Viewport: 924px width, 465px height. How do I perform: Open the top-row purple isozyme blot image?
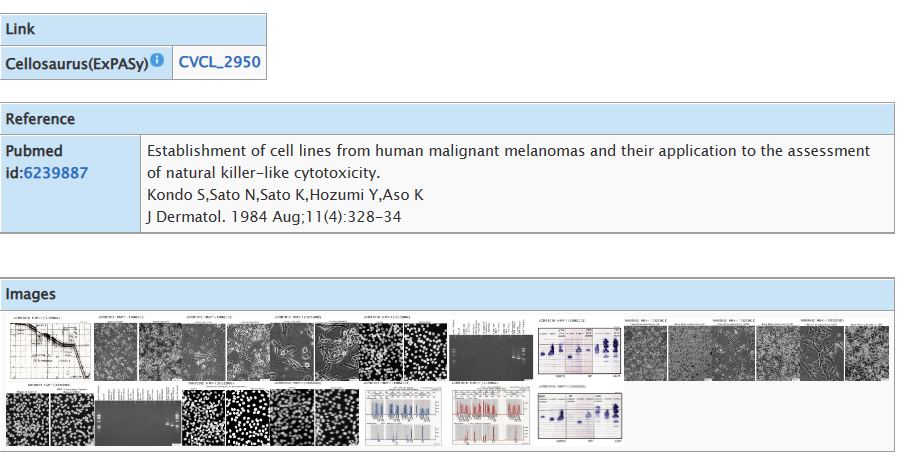point(580,349)
